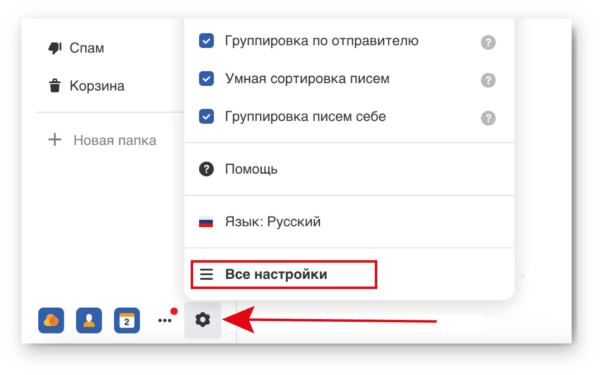The width and height of the screenshot is (600, 375).
Task: Click the question mark icon beside Помощь
Action: click(206, 169)
